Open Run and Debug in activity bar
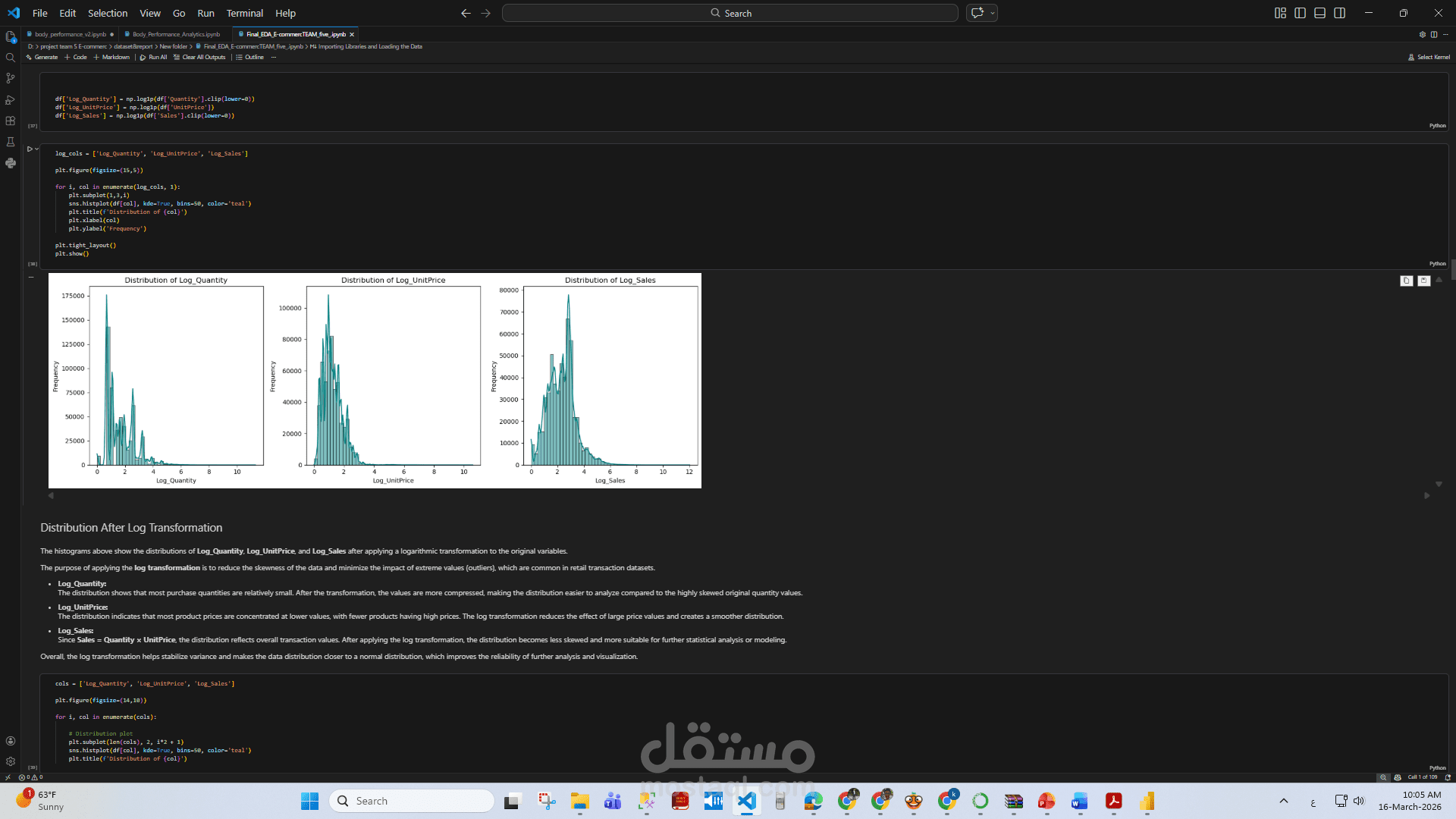This screenshot has height=819, width=1456. (11, 100)
